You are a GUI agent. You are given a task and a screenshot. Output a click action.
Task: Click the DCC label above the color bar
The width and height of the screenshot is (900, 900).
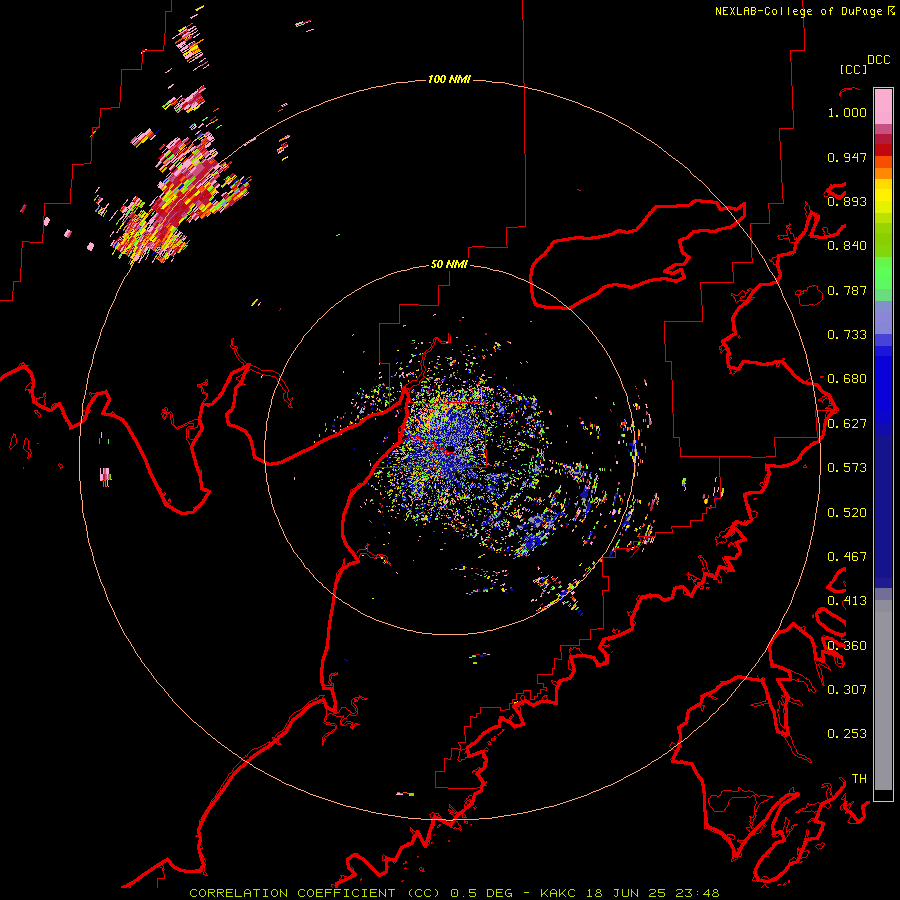tap(878, 60)
